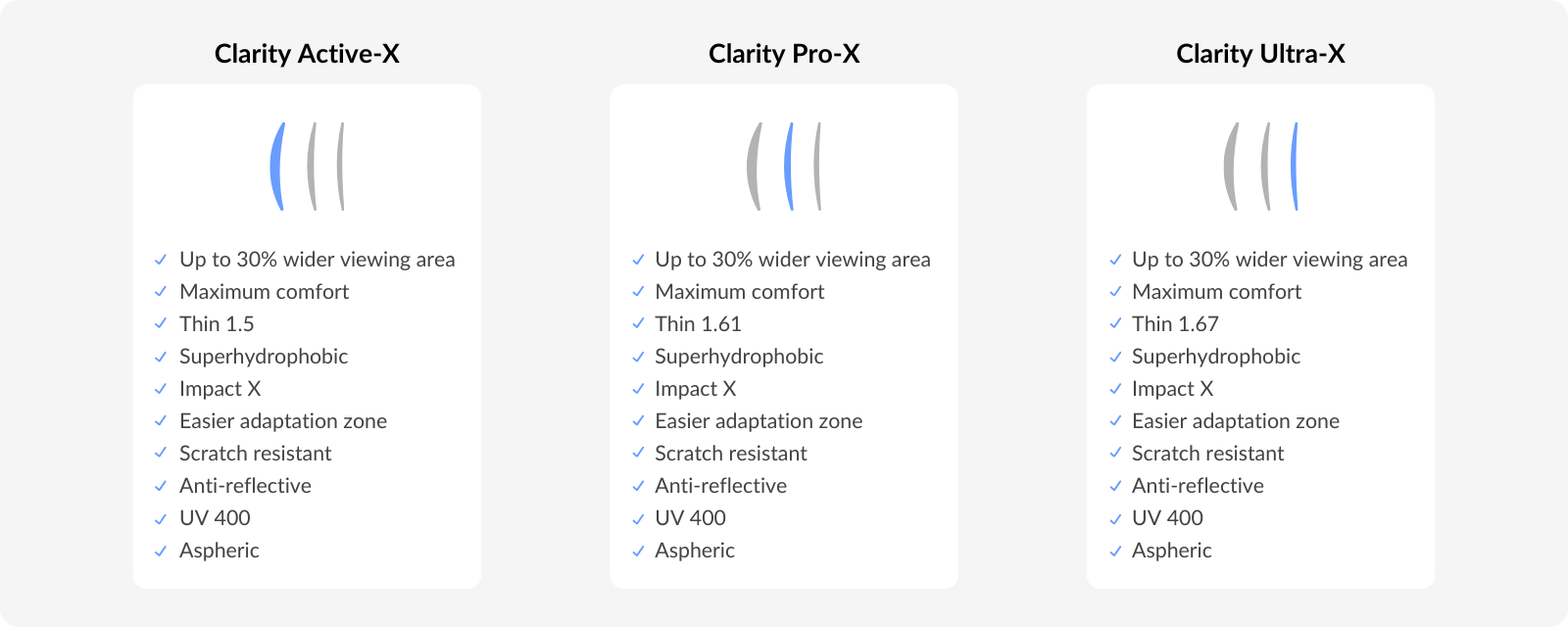Click Aspheric in the Ultra-X card
1568x627 pixels.
1172,551
